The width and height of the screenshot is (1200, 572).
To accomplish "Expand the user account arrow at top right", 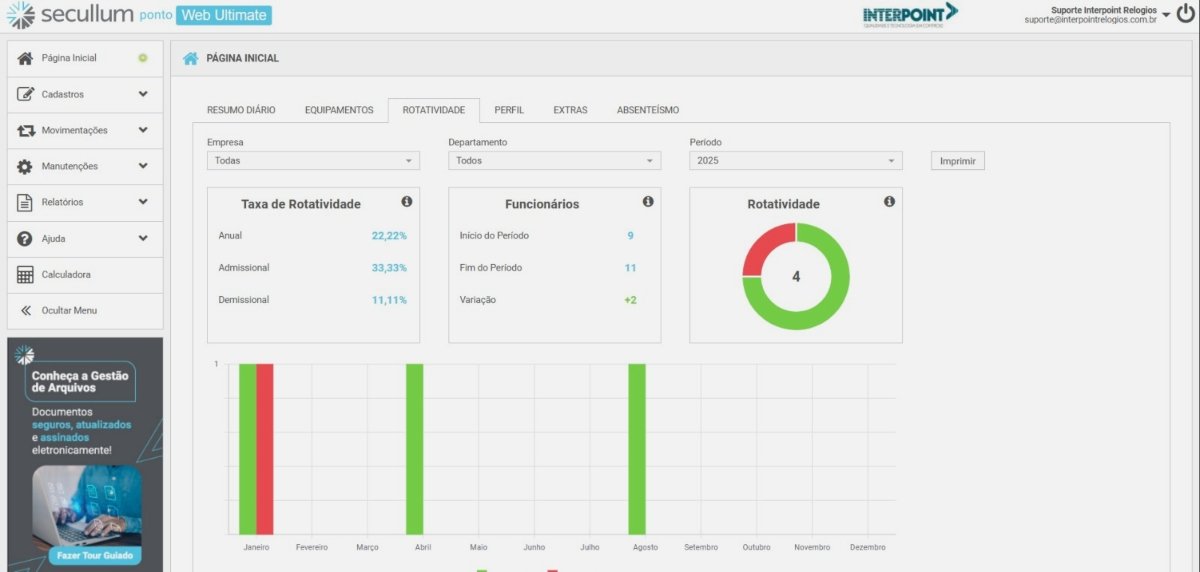I will (x=1165, y=15).
